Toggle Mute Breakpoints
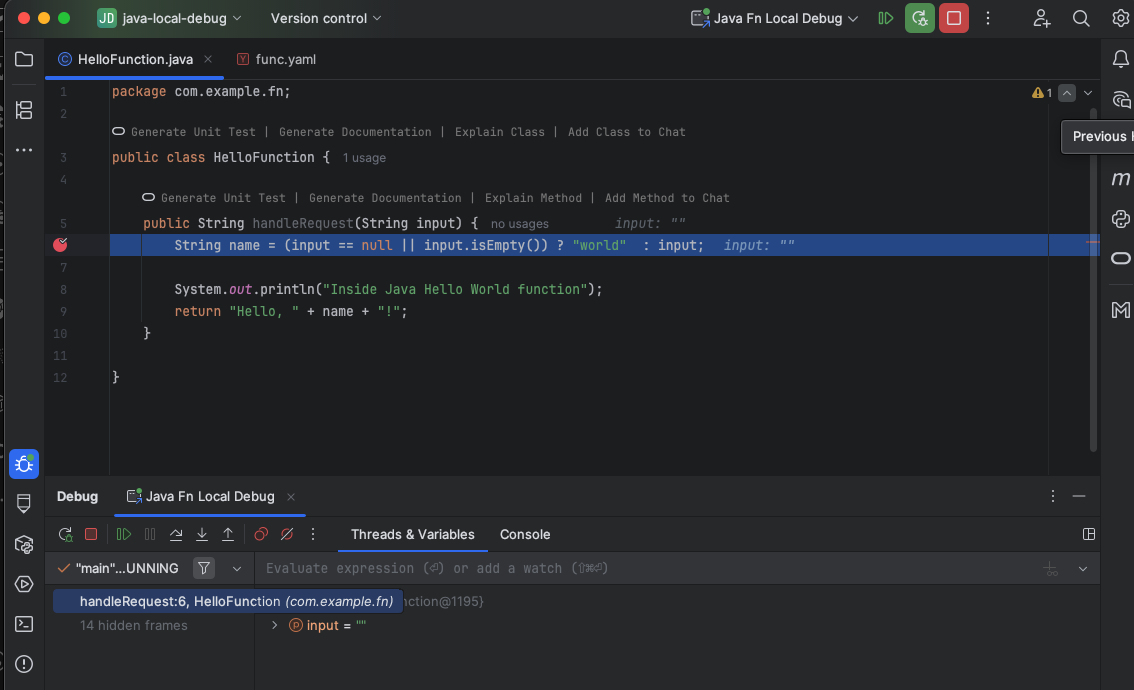The width and height of the screenshot is (1134, 690). pos(287,534)
